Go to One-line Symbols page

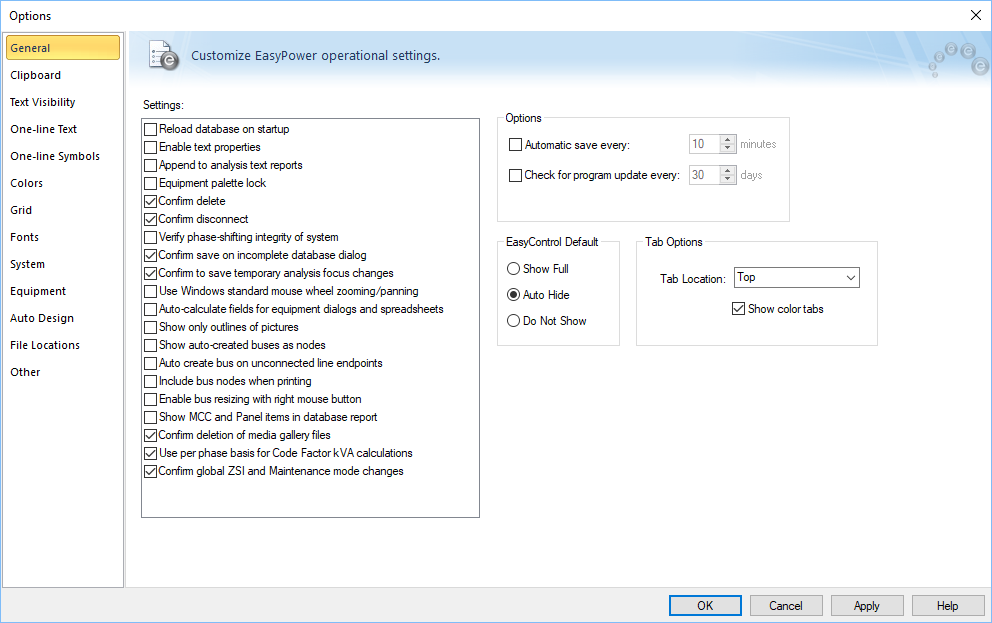[x=54, y=156]
